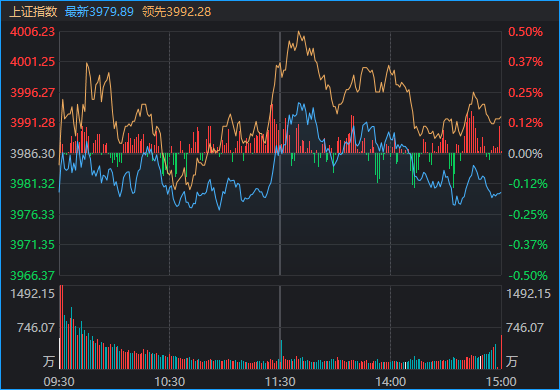Screen dimensions: 560x390
Task: Click the 3986.30 baseline price label
Action: coord(32,154)
